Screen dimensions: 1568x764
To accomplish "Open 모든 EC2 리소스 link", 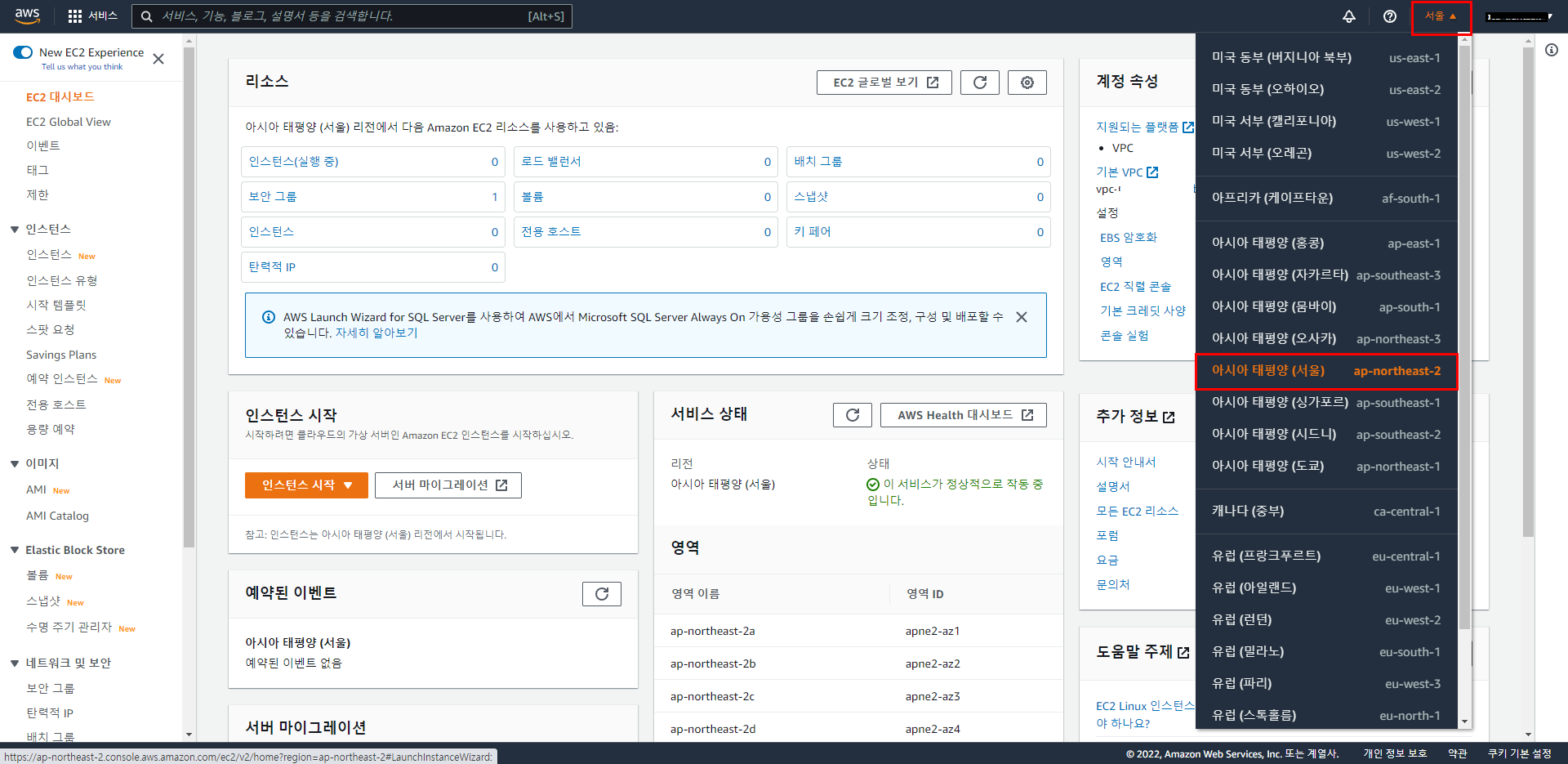I will 1138,512.
